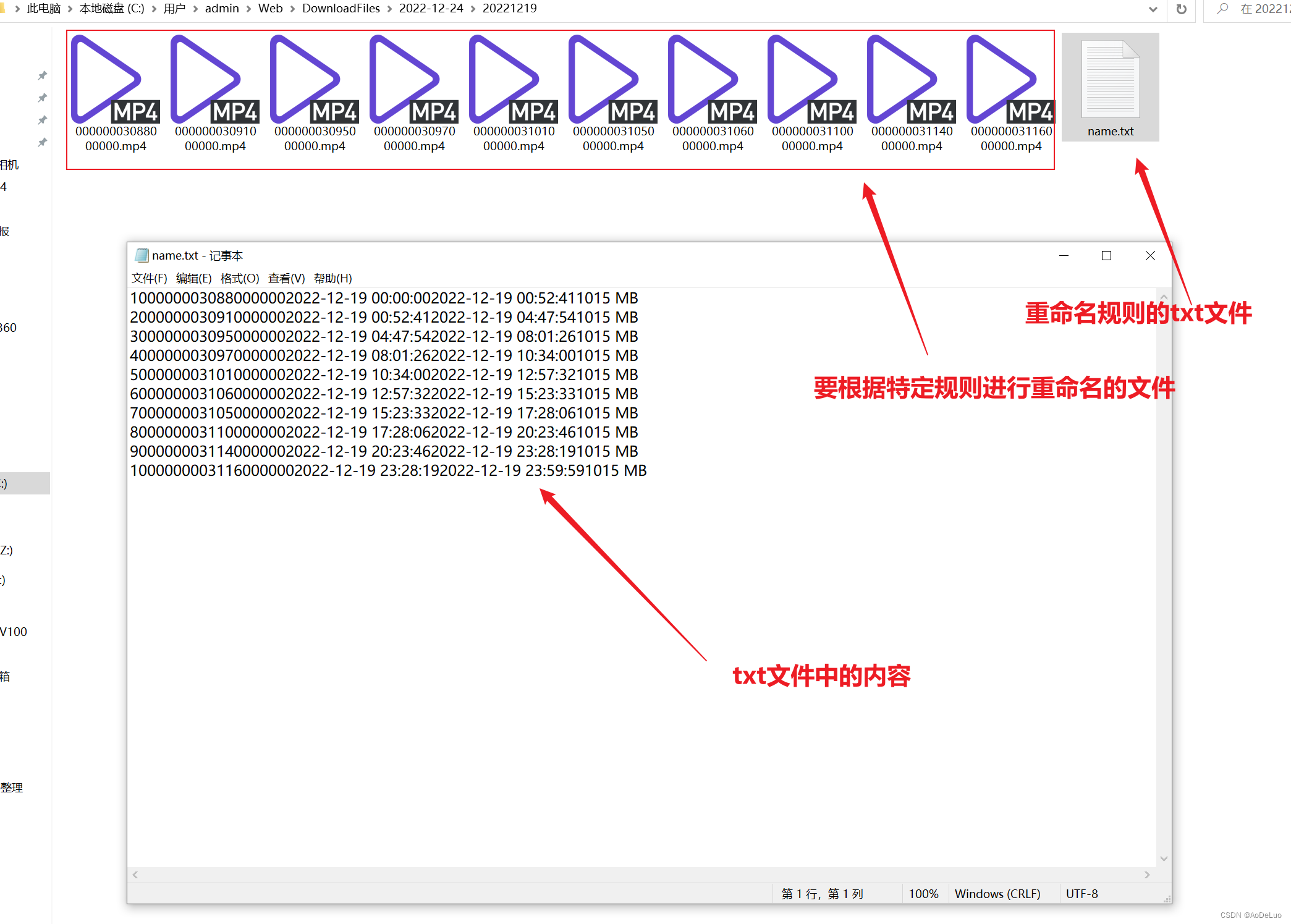Select the 00000003095000000.mp4 video file
Image resolution: width=1291 pixels, height=924 pixels.
(315, 94)
